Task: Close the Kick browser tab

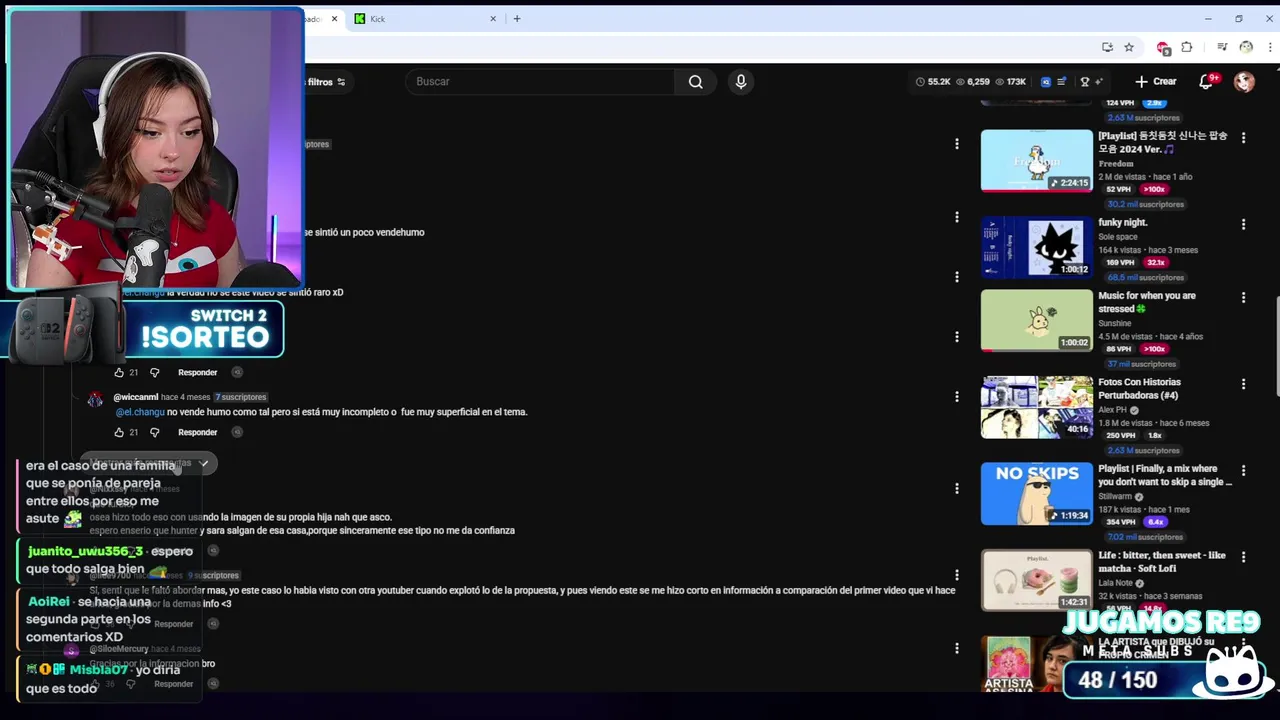Action: (x=493, y=19)
